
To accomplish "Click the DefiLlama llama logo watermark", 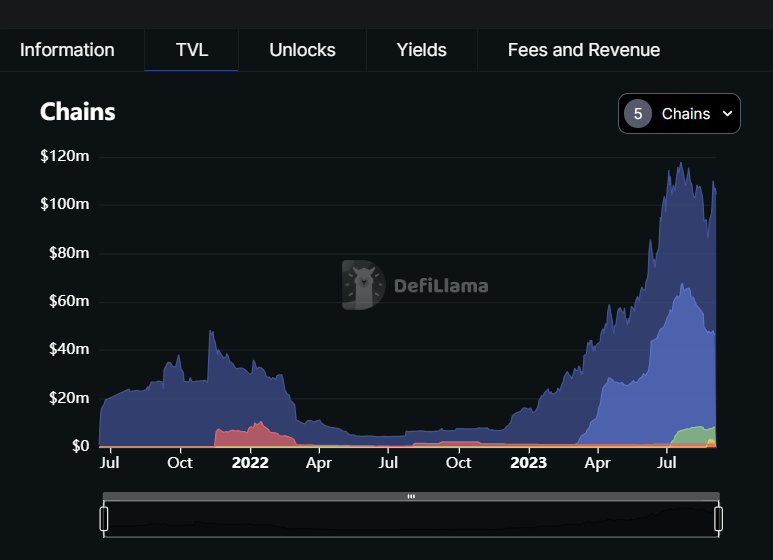I will point(362,285).
